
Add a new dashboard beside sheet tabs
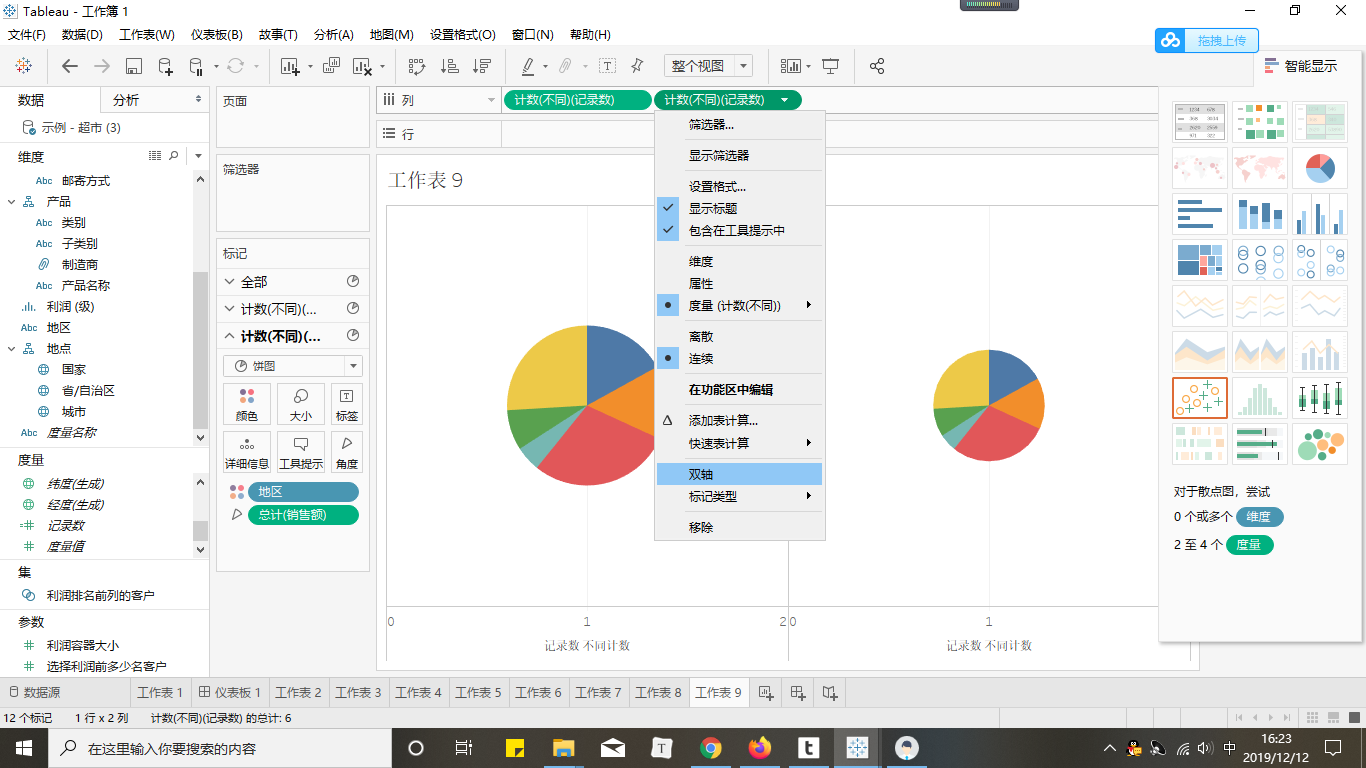click(x=798, y=692)
